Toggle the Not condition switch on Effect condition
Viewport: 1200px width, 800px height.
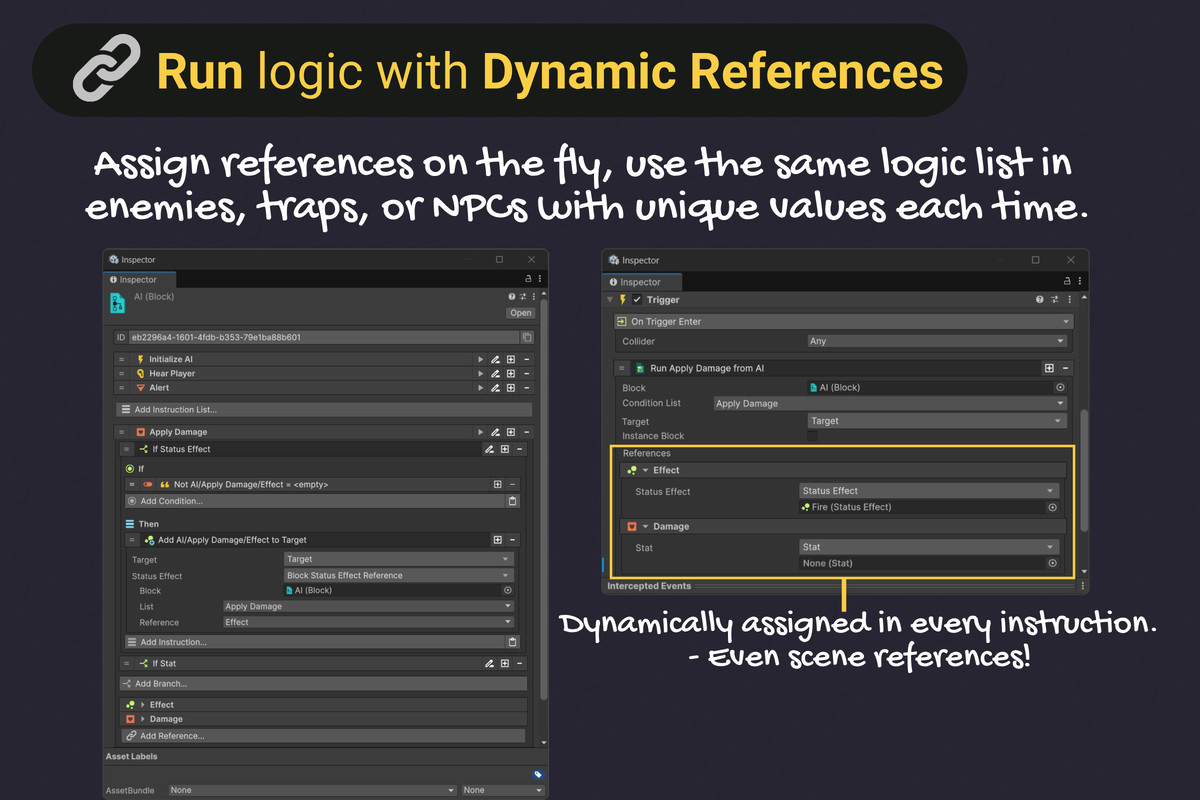pyautogui.click(x=147, y=485)
